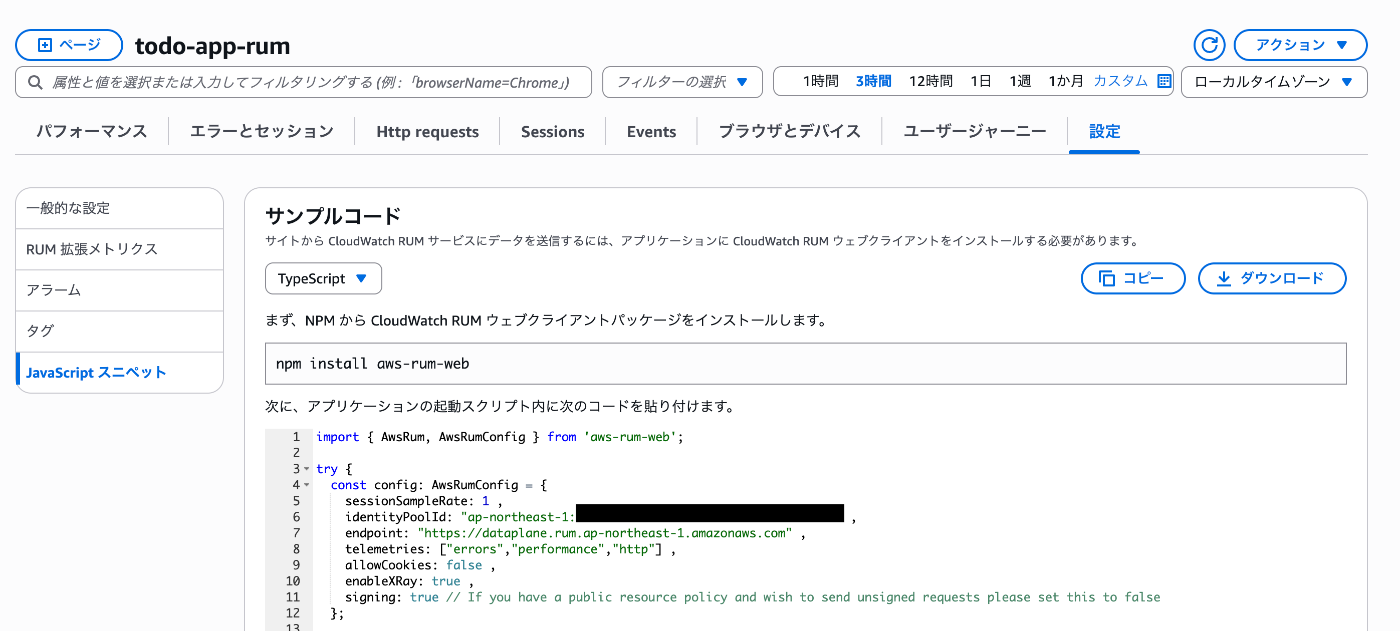1400x631 pixels.
Task: Select the 3時間 time range
Action: [x=873, y=81]
